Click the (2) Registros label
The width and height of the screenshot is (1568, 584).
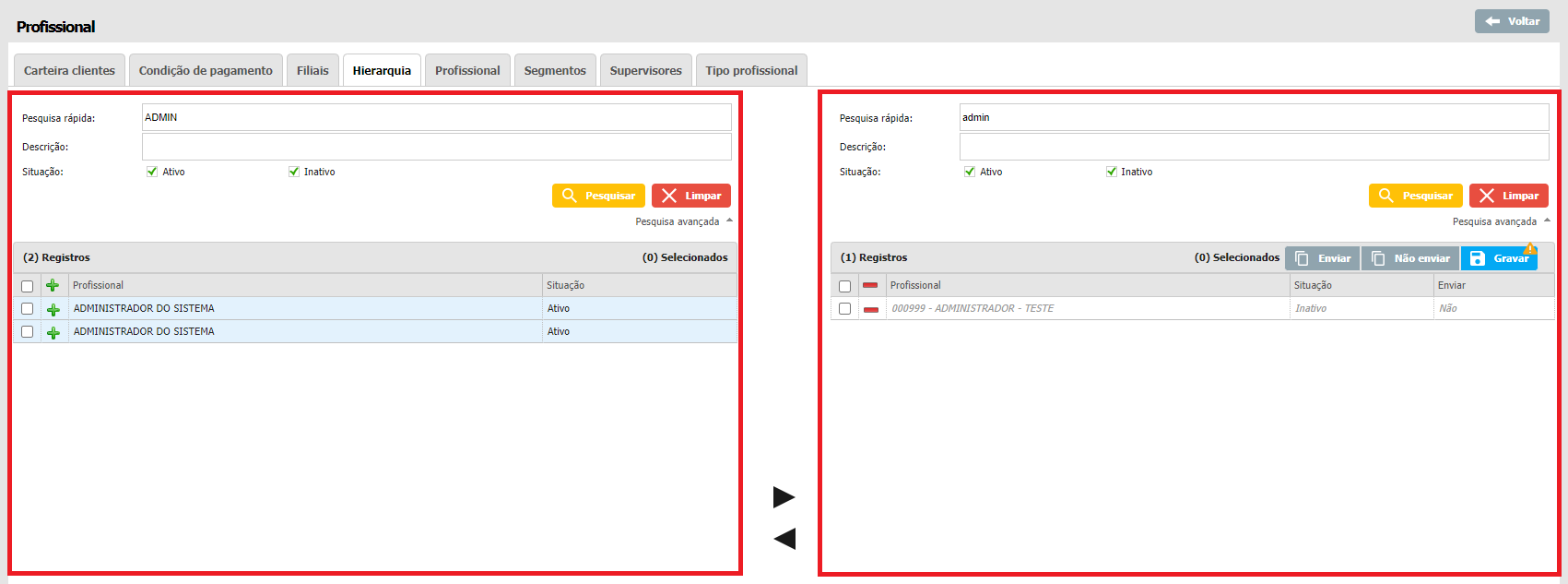tap(56, 258)
